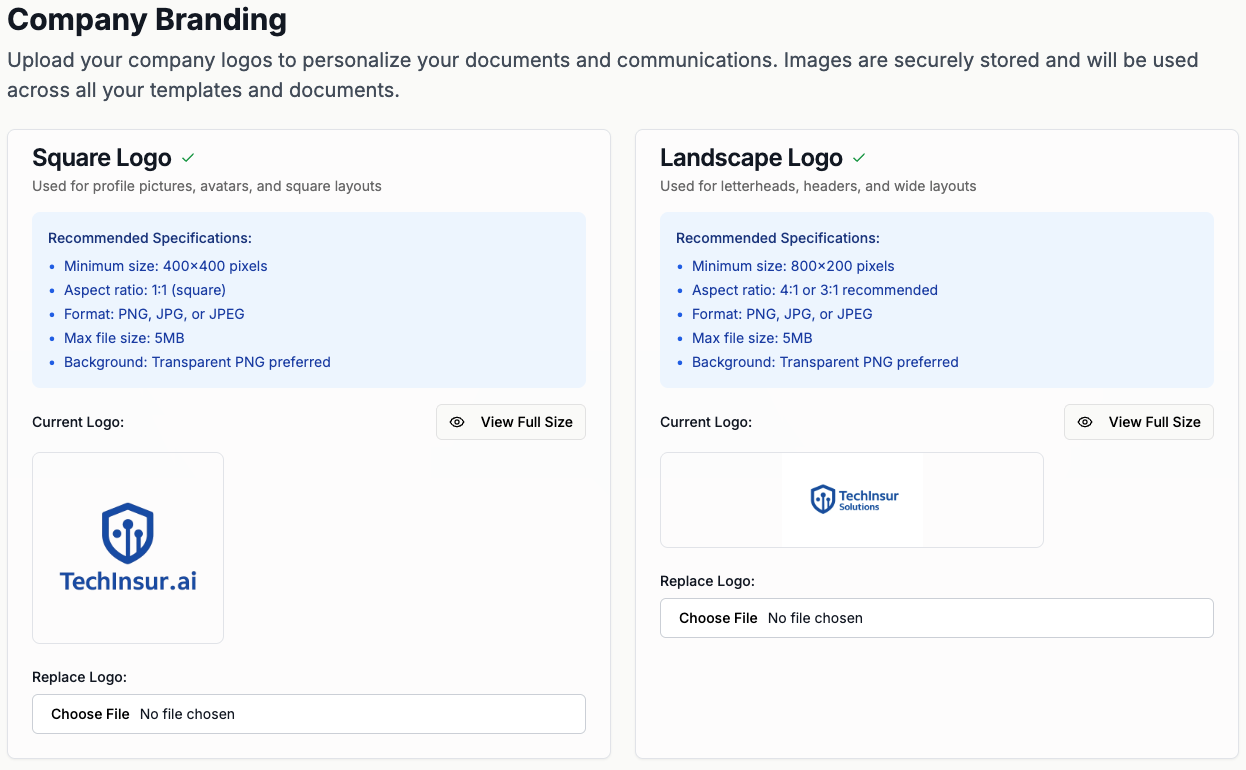Click 'Used for letterheads, headers, and wide layouts'

pos(818,186)
